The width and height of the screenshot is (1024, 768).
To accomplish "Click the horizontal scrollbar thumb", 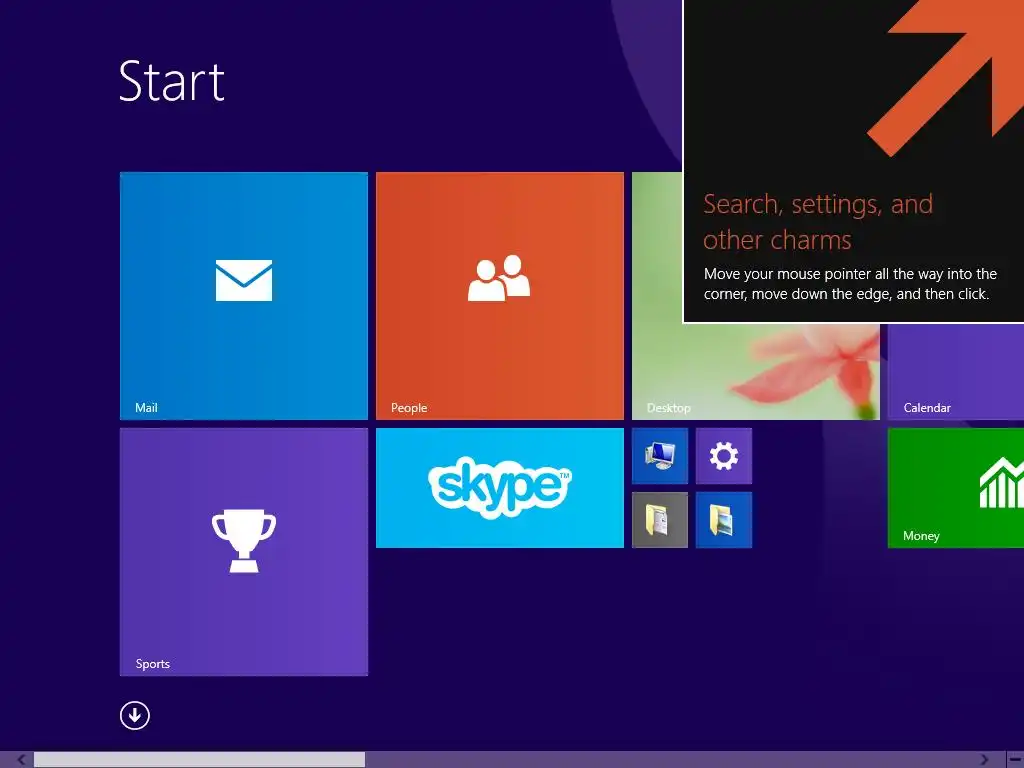I will point(199,760).
